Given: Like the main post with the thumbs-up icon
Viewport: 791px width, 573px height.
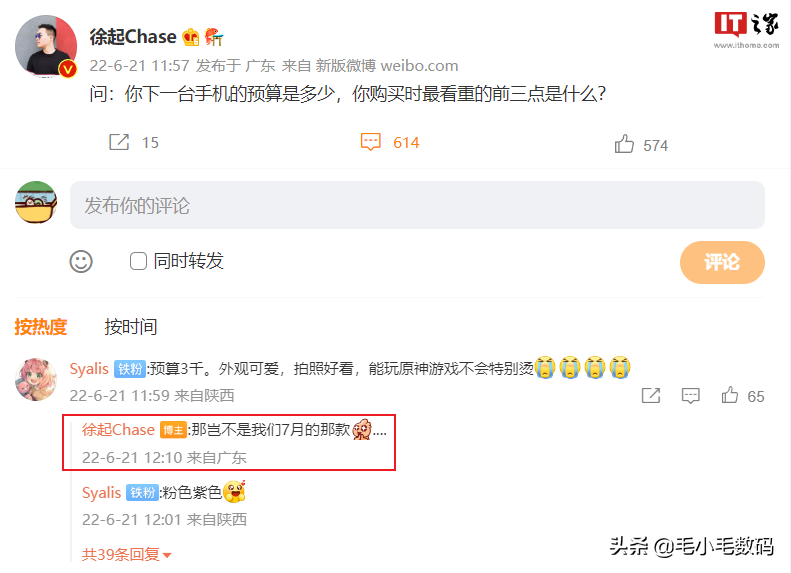Looking at the screenshot, I should (624, 144).
